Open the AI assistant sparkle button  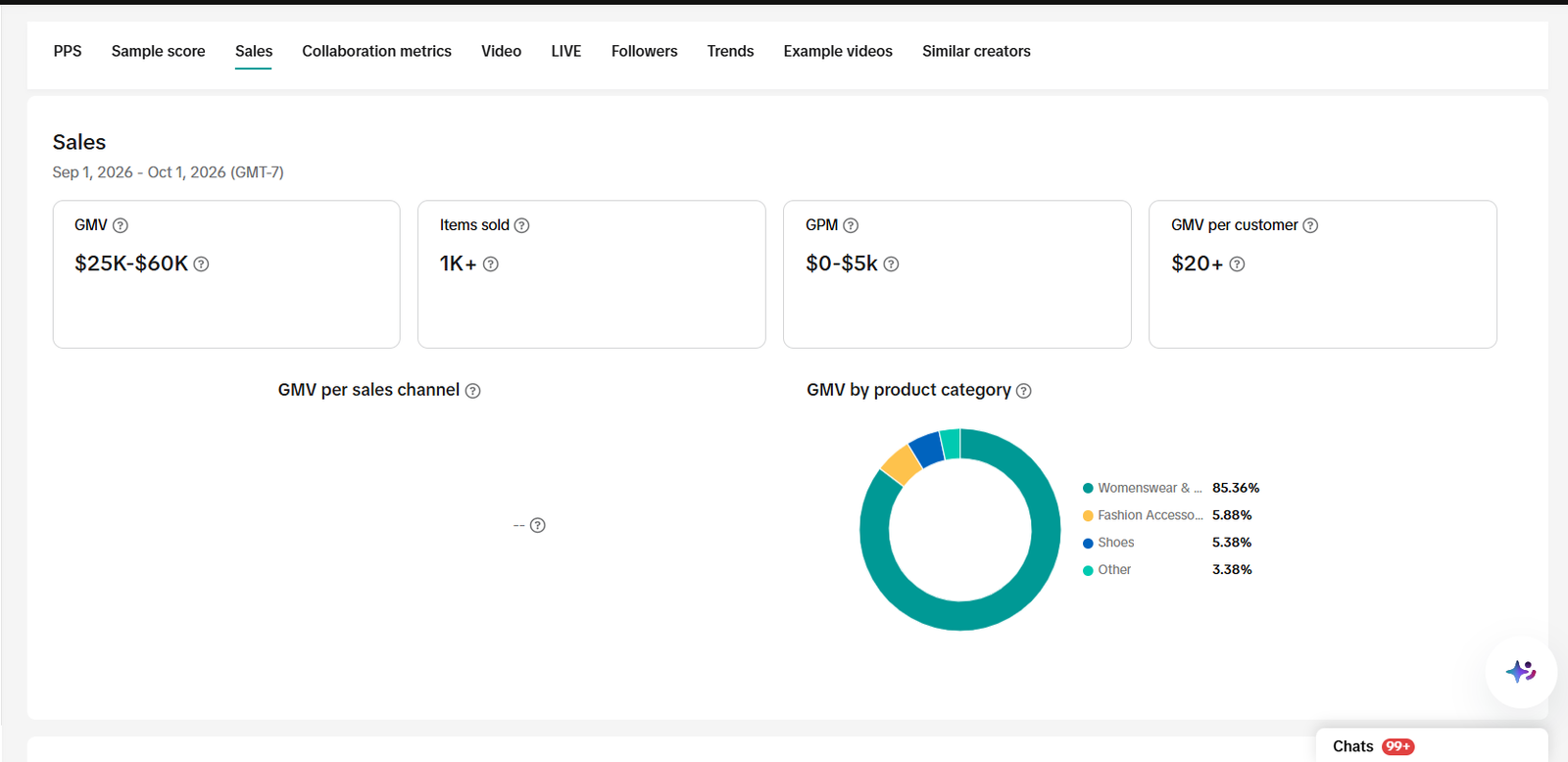(x=1521, y=672)
